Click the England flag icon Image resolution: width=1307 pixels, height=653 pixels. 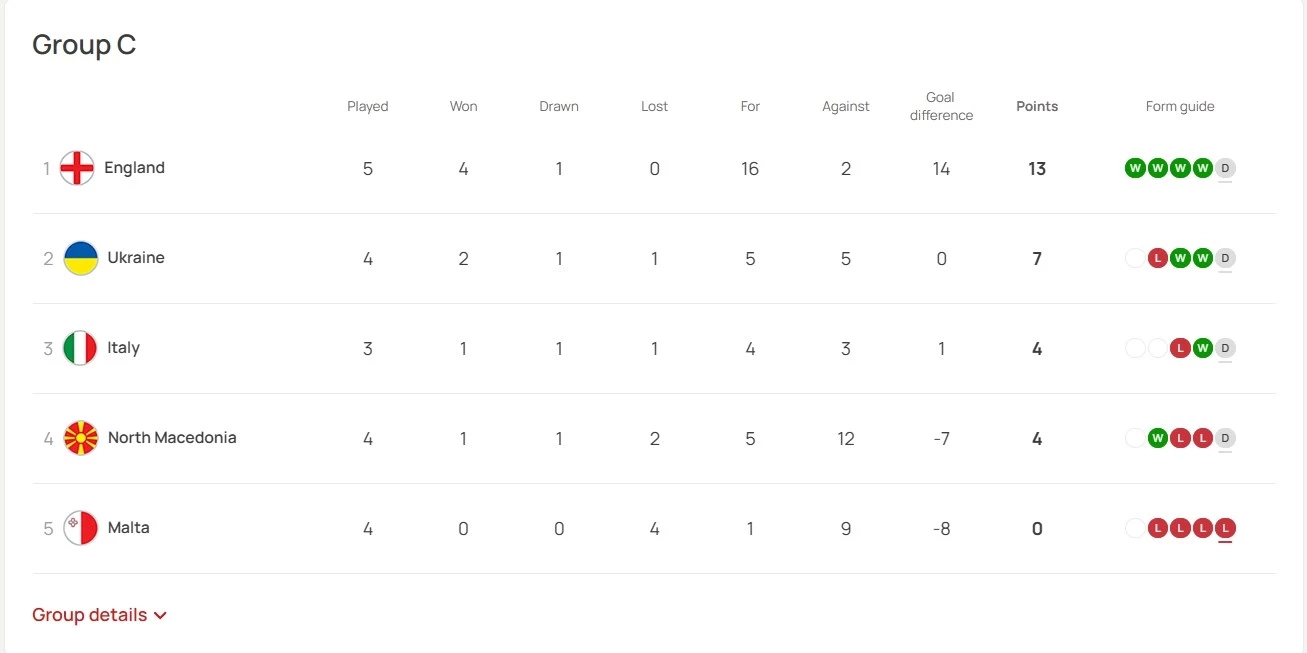(x=77, y=168)
